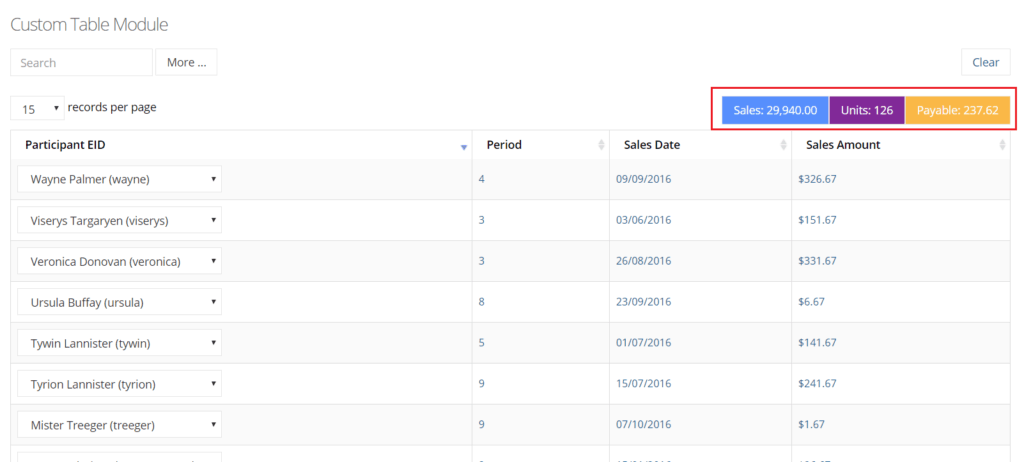
Task: Open the Veronica Donovan participant dropdown
Action: pos(120,261)
